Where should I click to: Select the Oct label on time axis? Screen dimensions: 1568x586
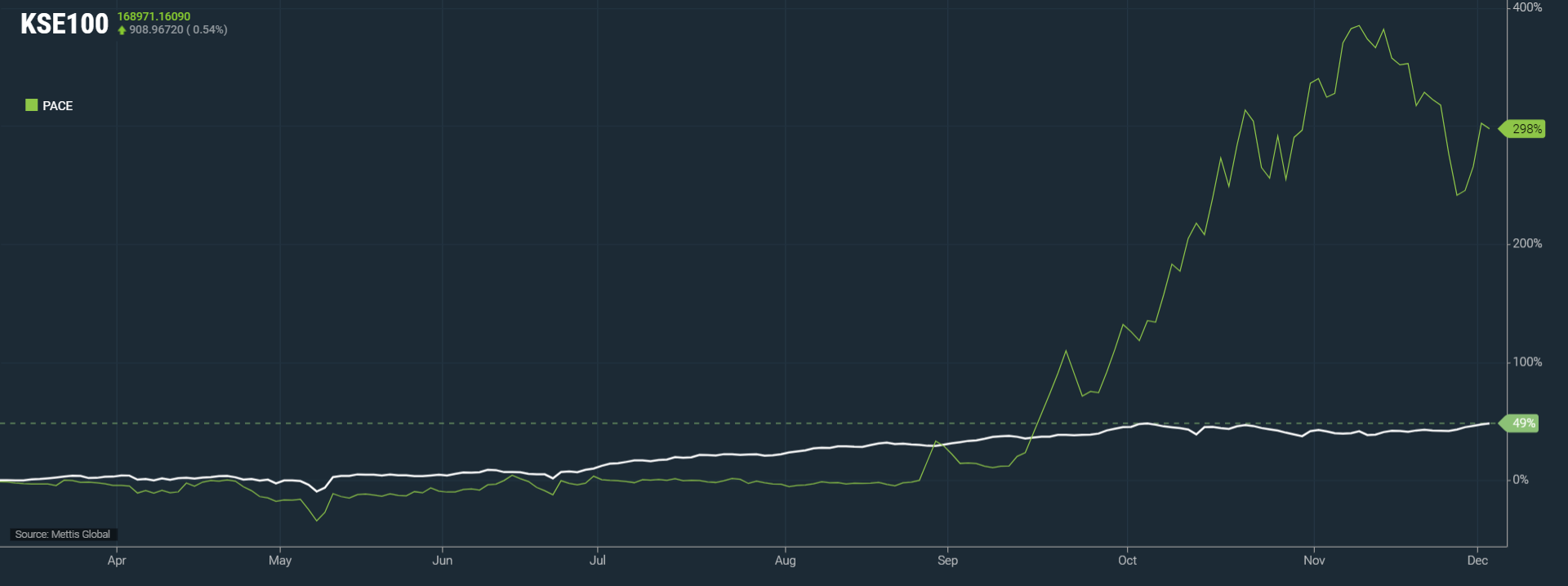1127,561
